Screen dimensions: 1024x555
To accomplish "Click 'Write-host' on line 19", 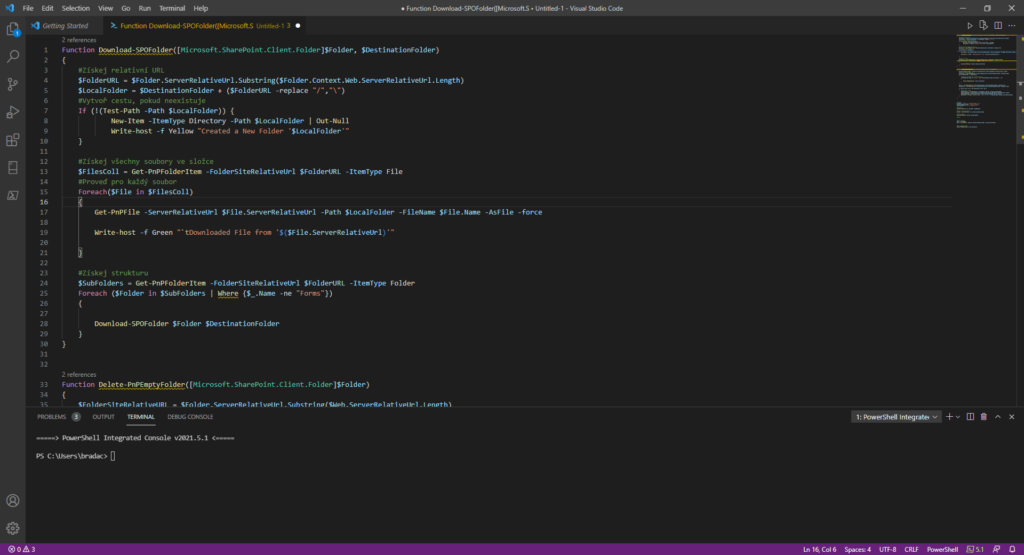I will 115,232.
